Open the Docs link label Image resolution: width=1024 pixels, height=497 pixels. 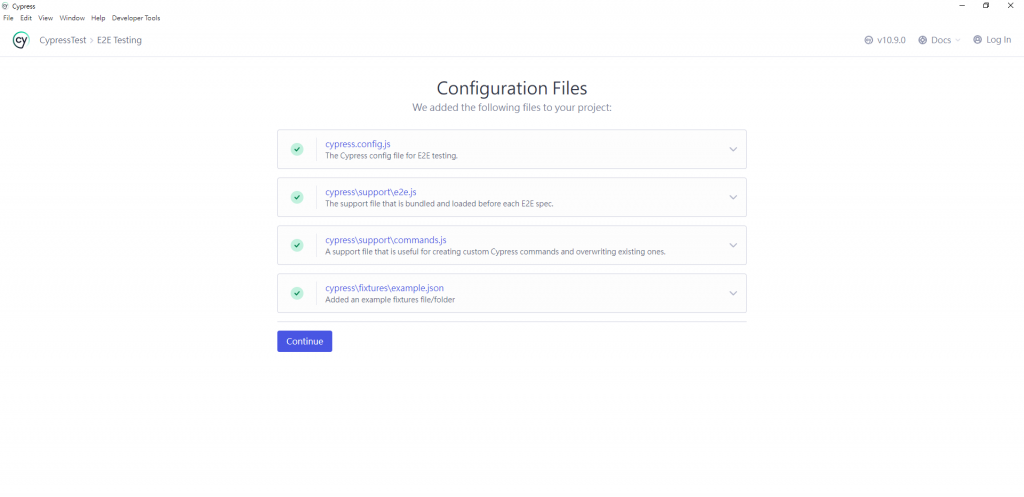941,40
